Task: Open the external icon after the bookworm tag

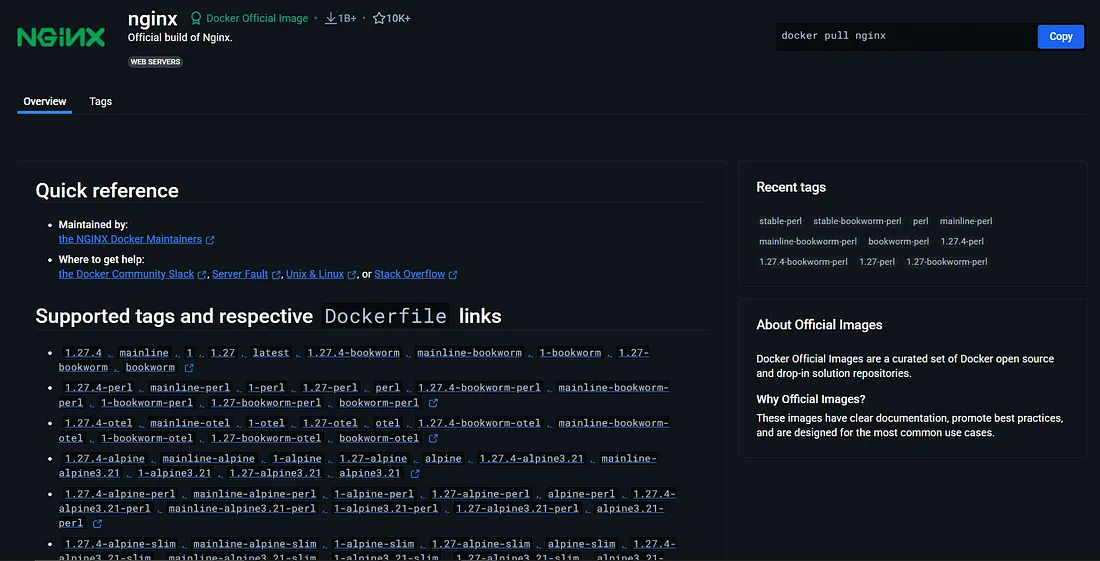Action: tap(189, 368)
